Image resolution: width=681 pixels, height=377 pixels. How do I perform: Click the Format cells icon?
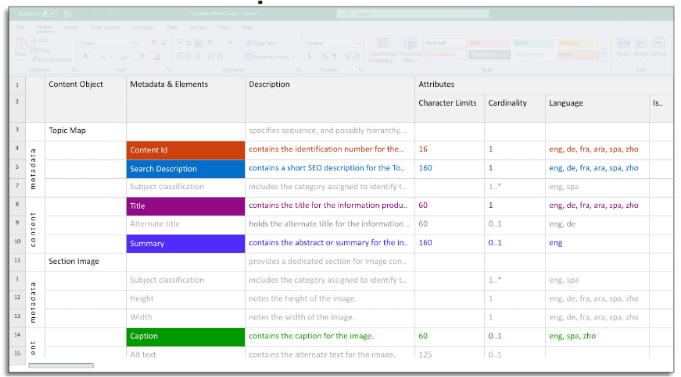(658, 43)
